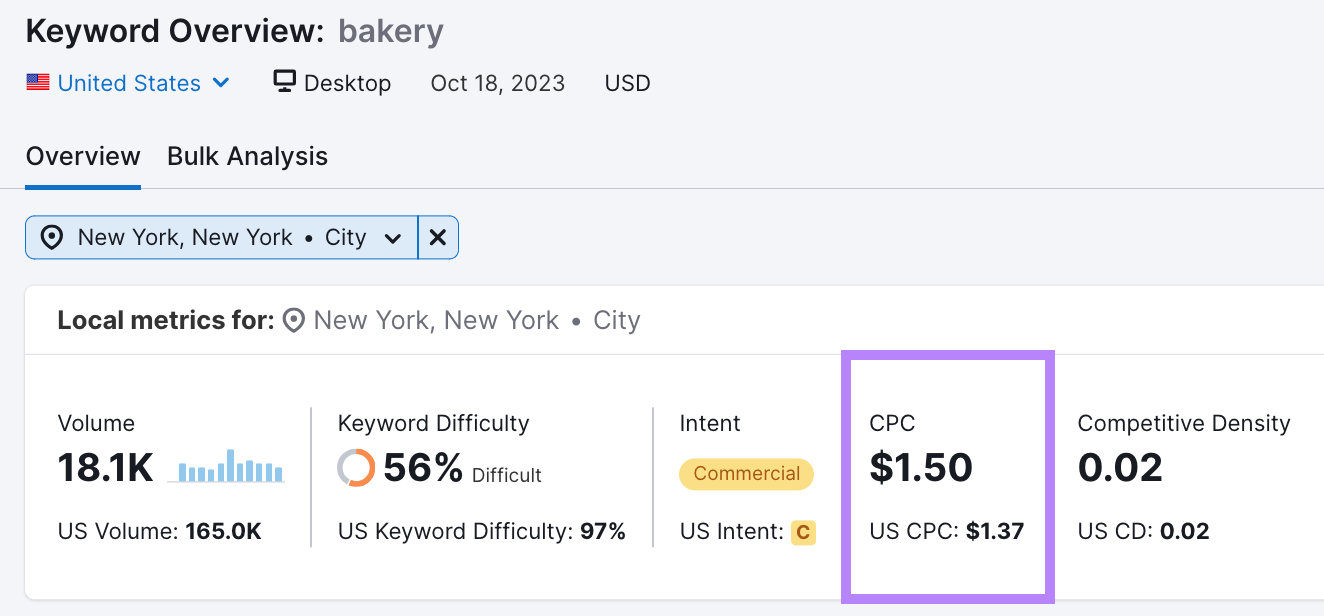Expand the New York city filter dropdown
The width and height of the screenshot is (1324, 616).
pyautogui.click(x=394, y=237)
